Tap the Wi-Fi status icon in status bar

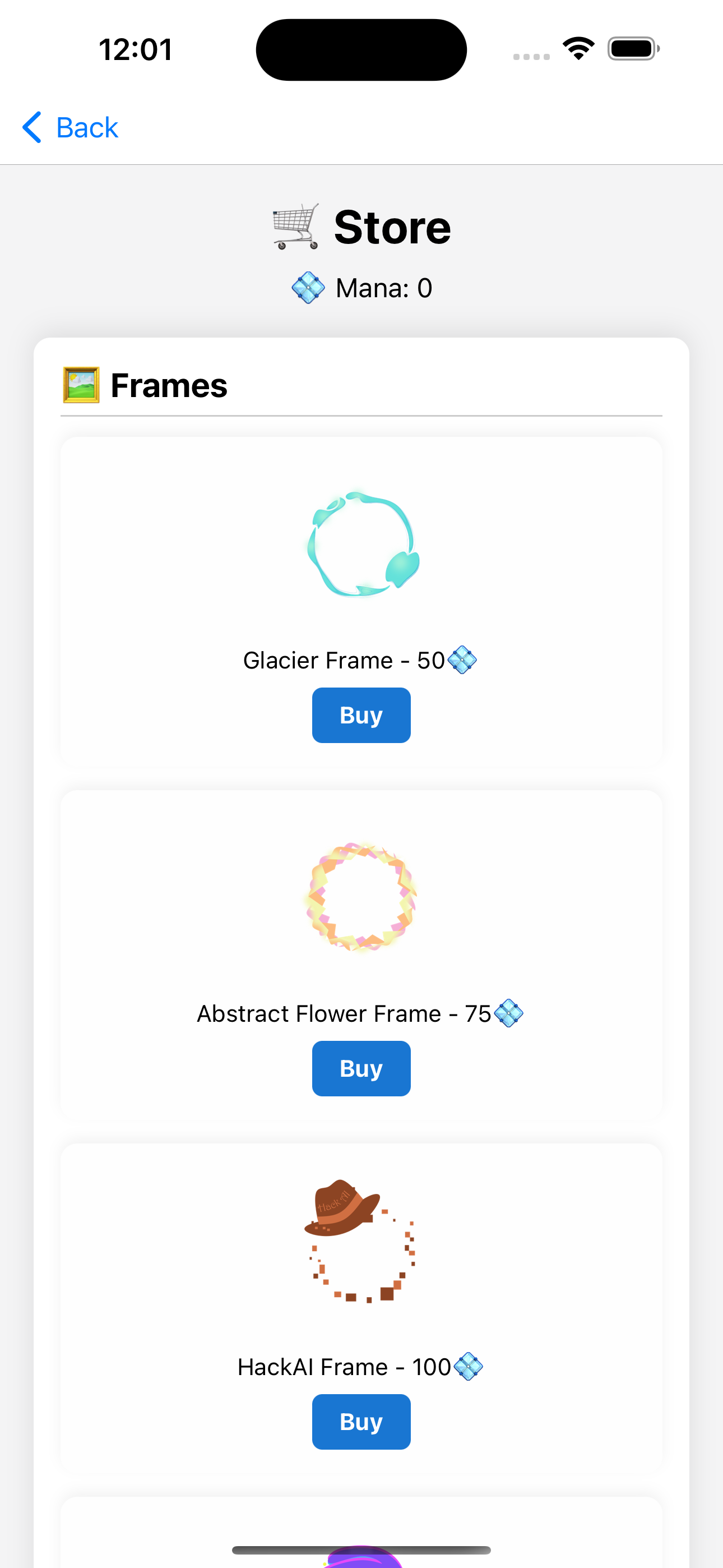579,49
